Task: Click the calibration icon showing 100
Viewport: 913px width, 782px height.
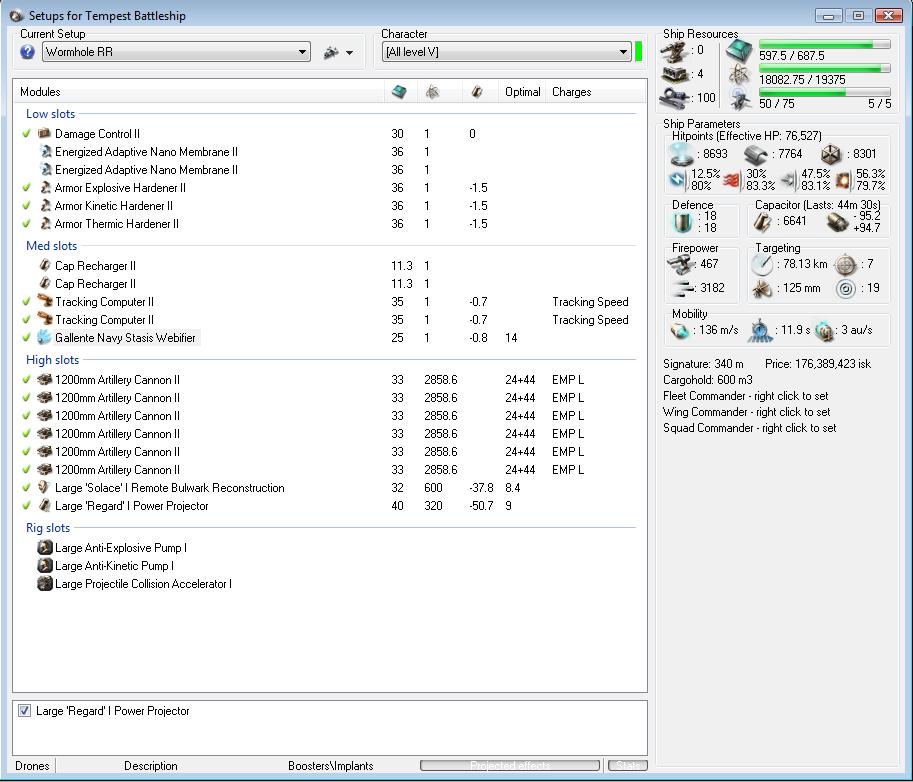Action: (x=674, y=97)
